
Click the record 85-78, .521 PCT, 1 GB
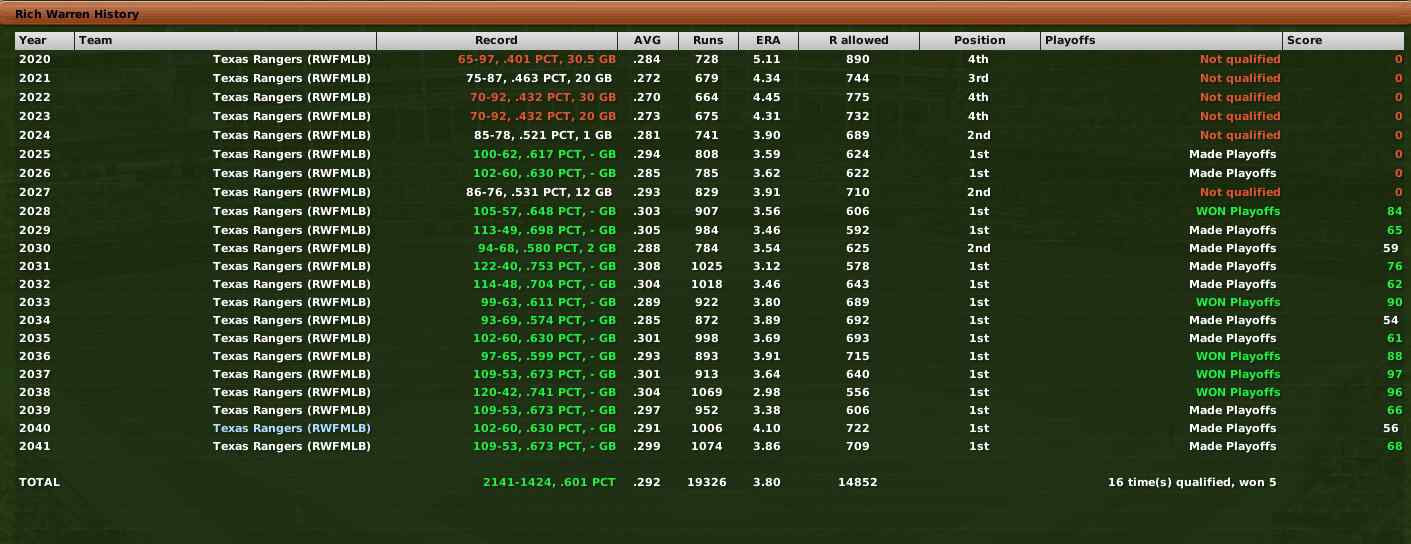click(545, 135)
